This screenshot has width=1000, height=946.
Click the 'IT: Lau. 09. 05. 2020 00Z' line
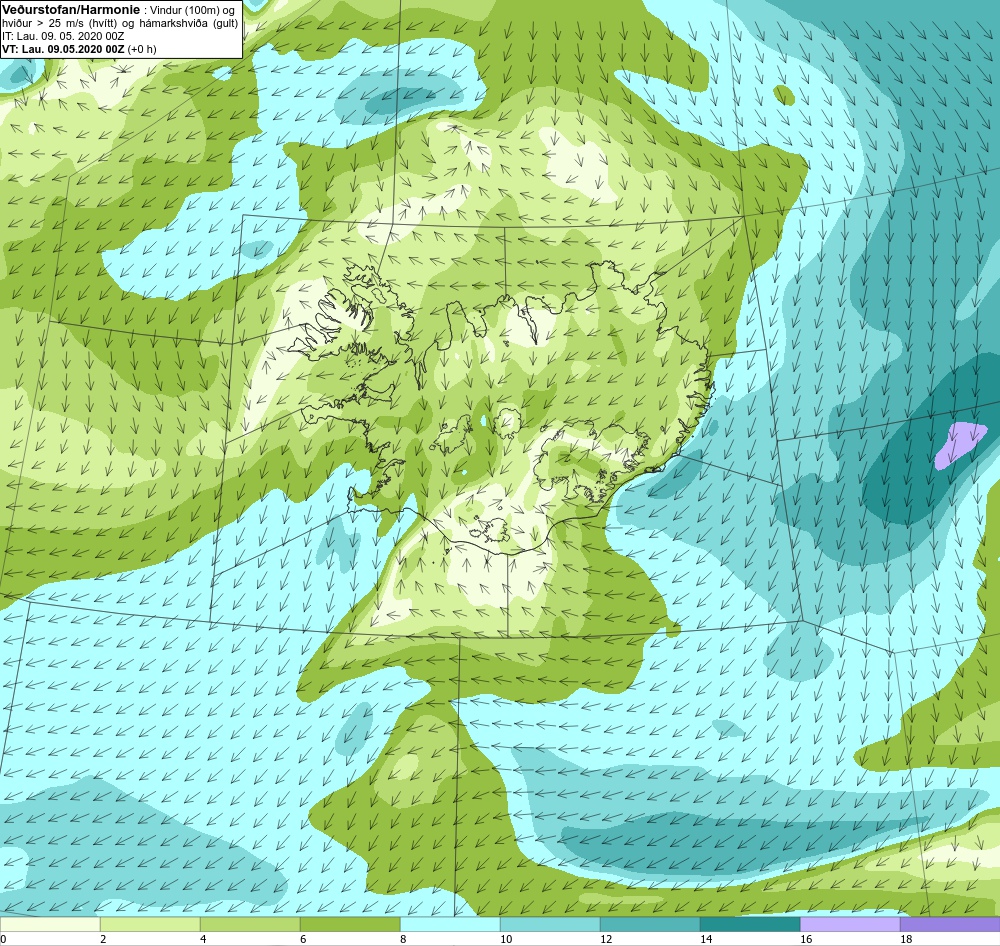click(63, 36)
